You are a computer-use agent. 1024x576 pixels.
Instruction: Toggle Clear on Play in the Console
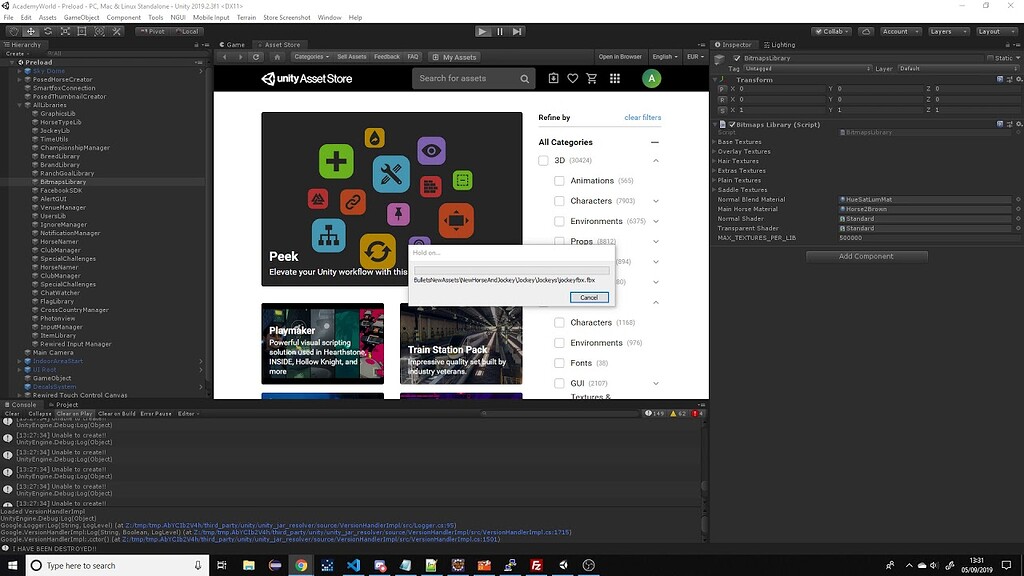point(74,413)
